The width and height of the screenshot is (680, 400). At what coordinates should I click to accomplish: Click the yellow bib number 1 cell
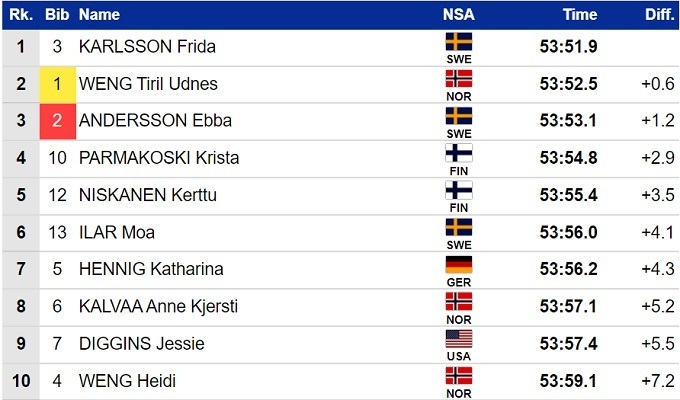58,84
